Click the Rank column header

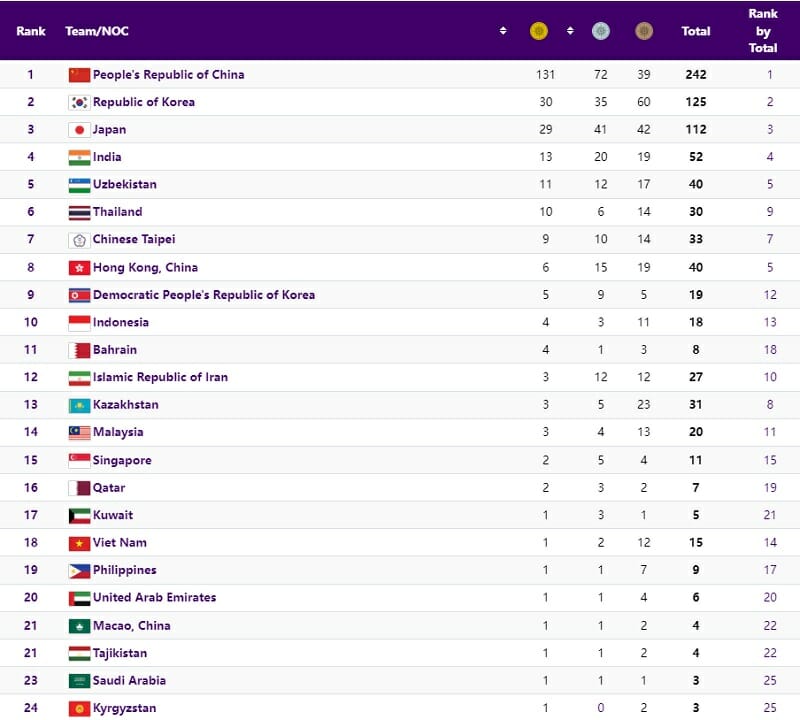pyautogui.click(x=31, y=31)
